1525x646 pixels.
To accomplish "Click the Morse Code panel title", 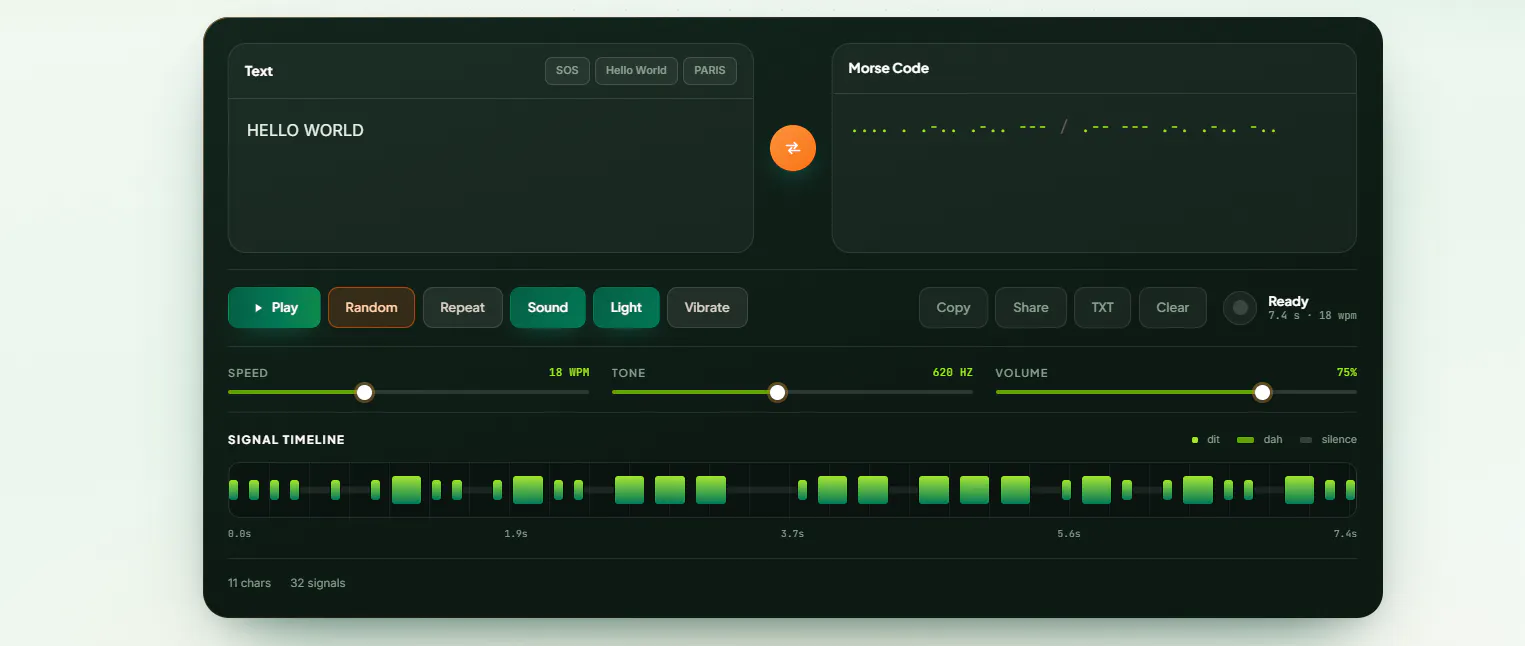I will coord(888,68).
